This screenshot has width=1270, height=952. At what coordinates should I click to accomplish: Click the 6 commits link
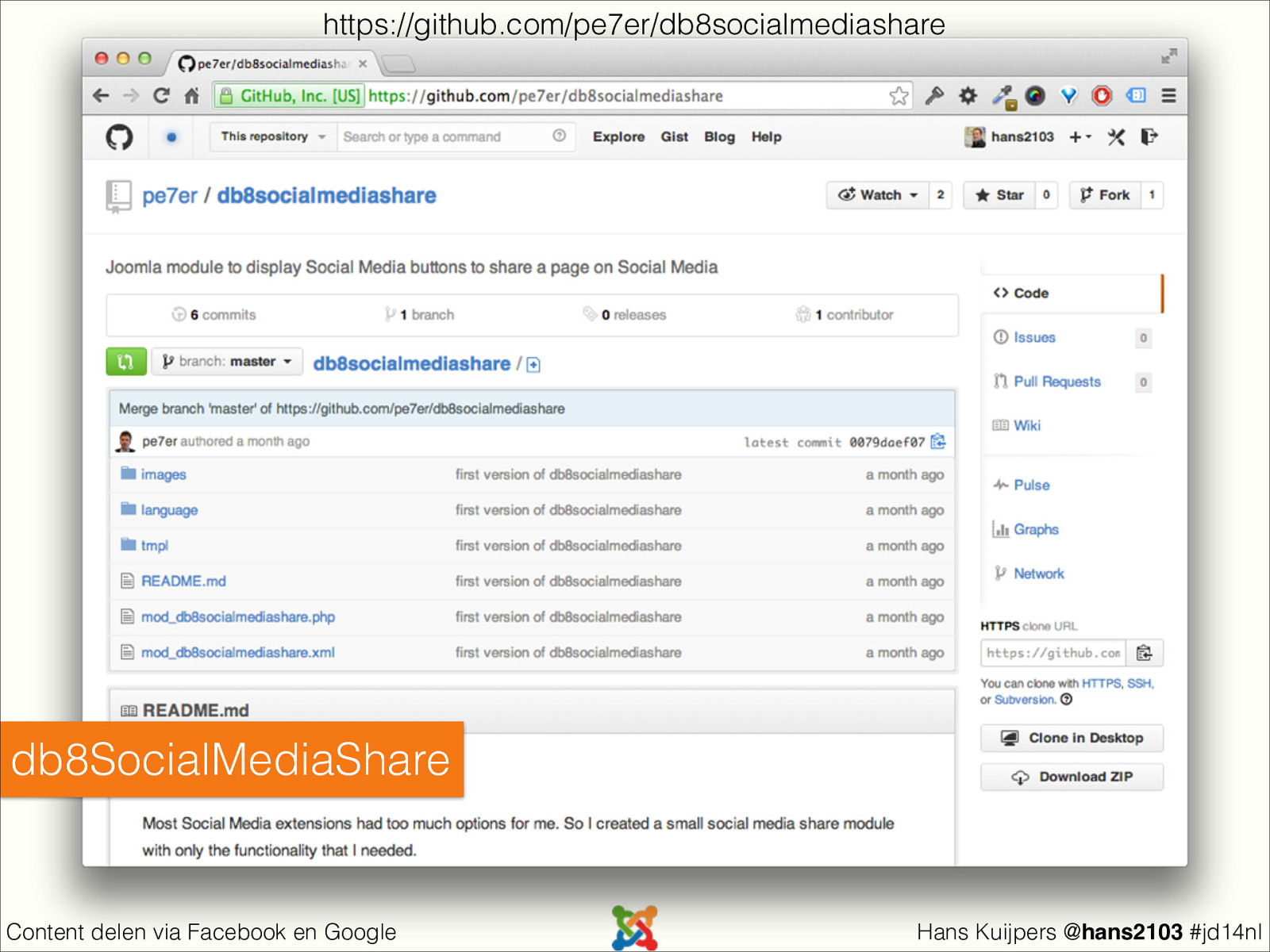tap(214, 315)
